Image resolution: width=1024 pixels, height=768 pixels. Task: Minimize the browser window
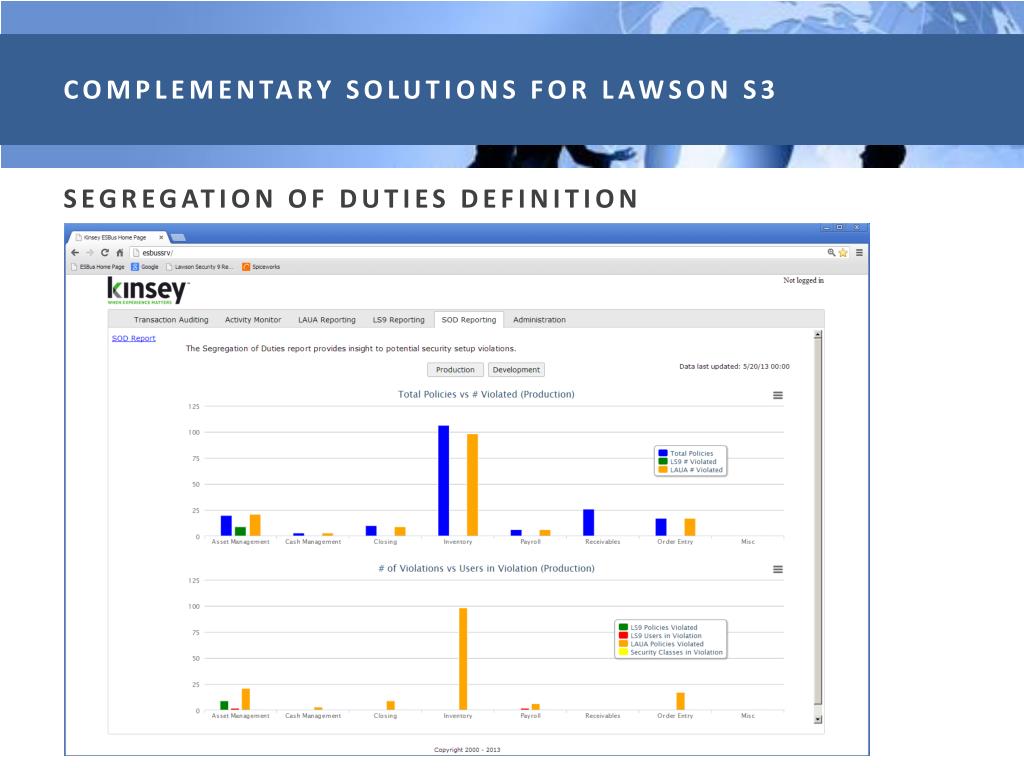(827, 228)
